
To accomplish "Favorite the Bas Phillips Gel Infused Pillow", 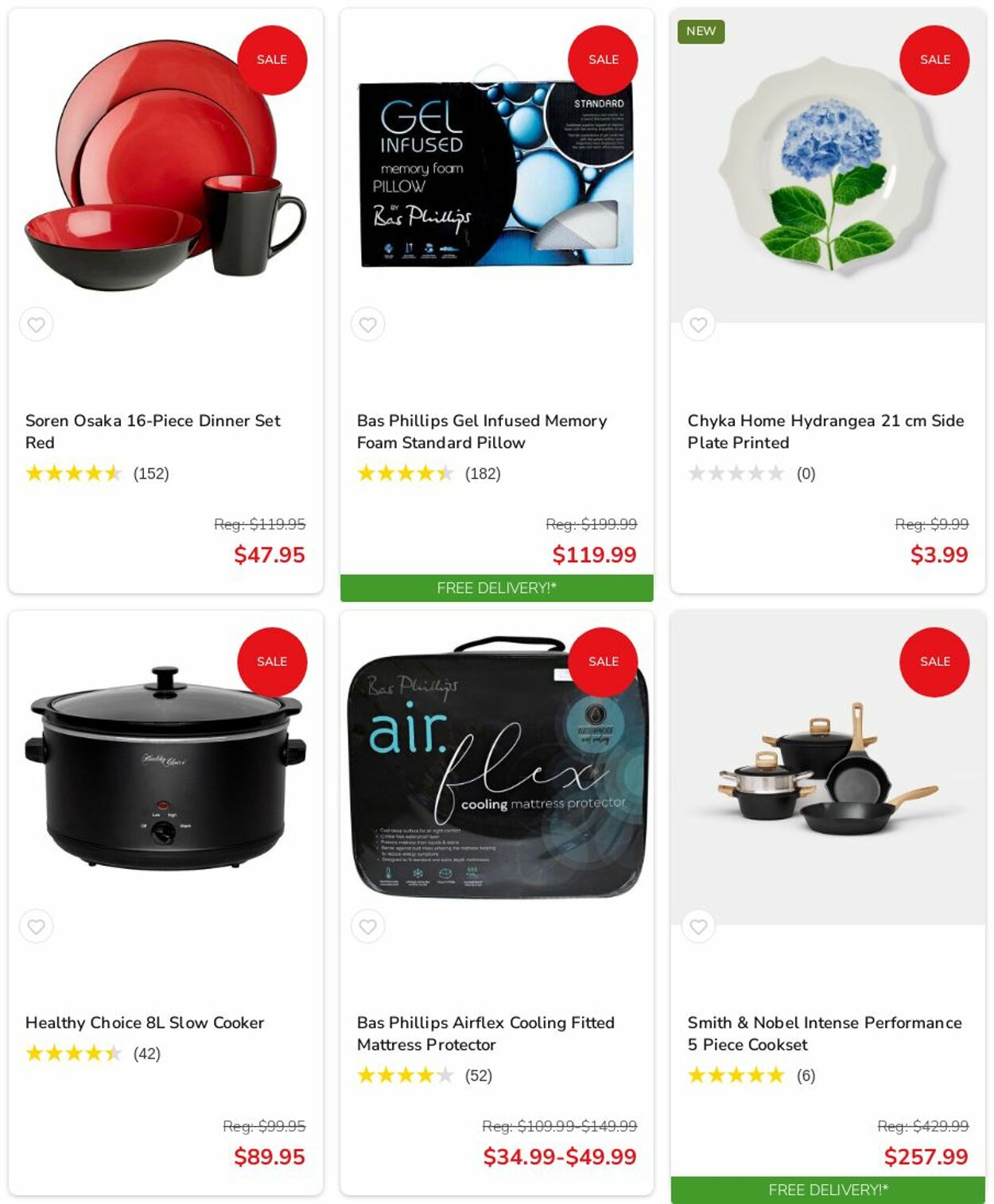I will pyautogui.click(x=367, y=324).
